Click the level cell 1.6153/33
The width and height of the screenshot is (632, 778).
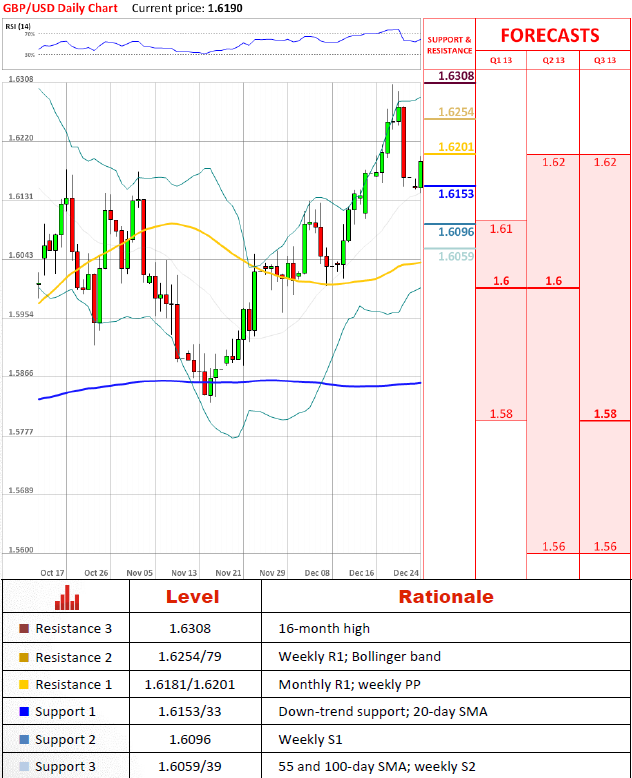pos(190,712)
